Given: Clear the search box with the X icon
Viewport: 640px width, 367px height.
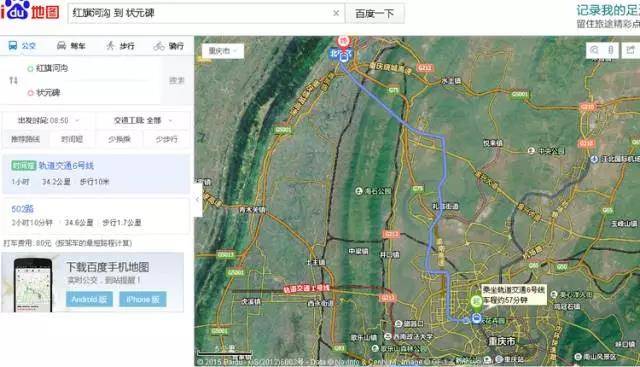Looking at the screenshot, I should pos(336,13).
